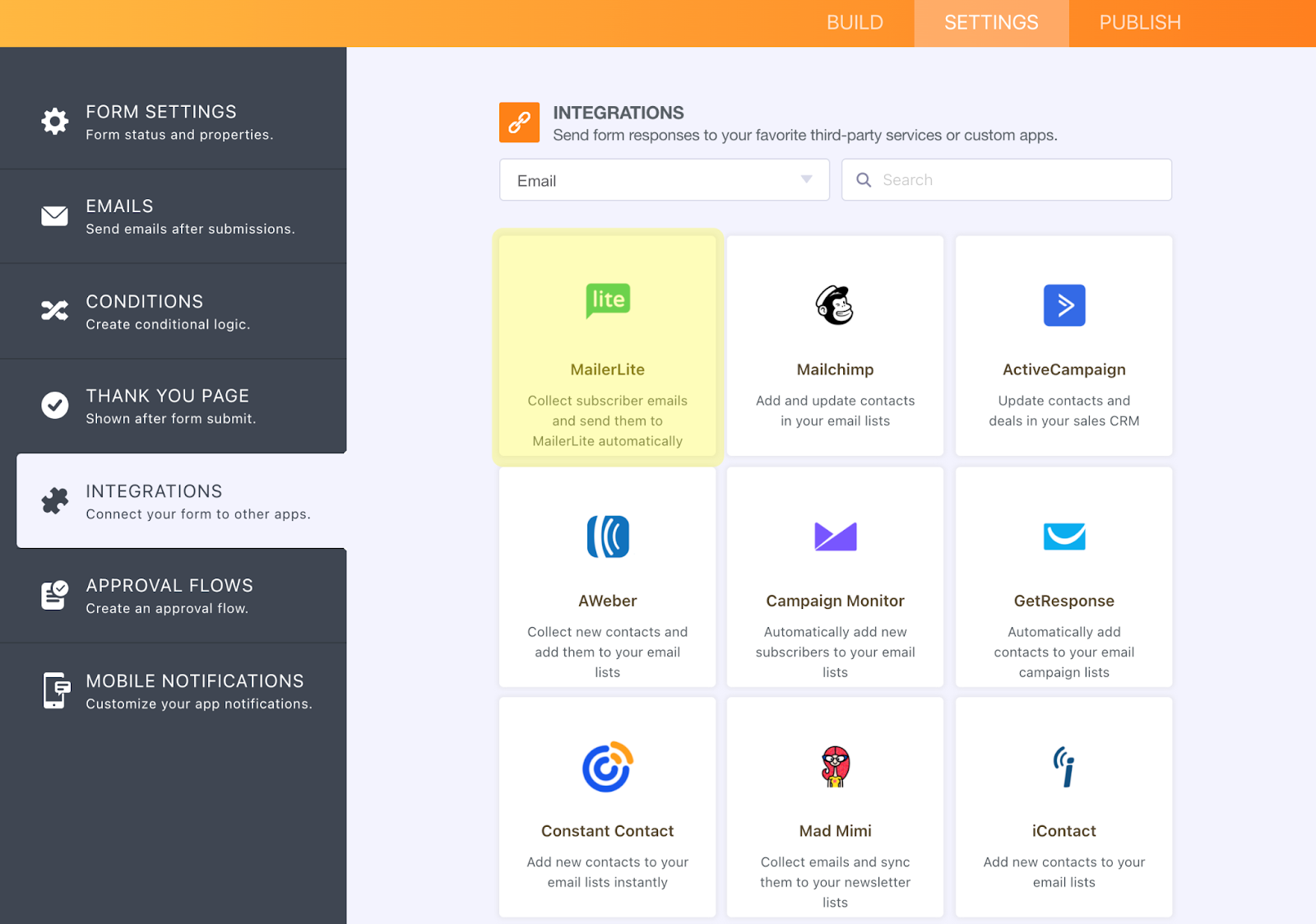
Task: Click the orange Integrations link icon
Action: (x=519, y=123)
